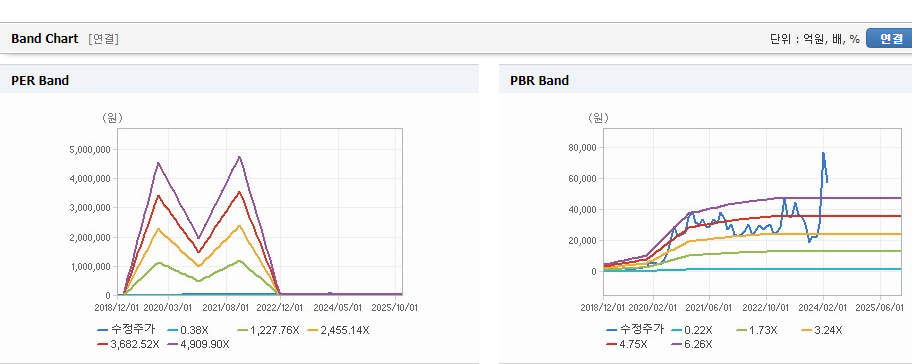Click 1,000,000 on PER chart axis

click(90, 267)
